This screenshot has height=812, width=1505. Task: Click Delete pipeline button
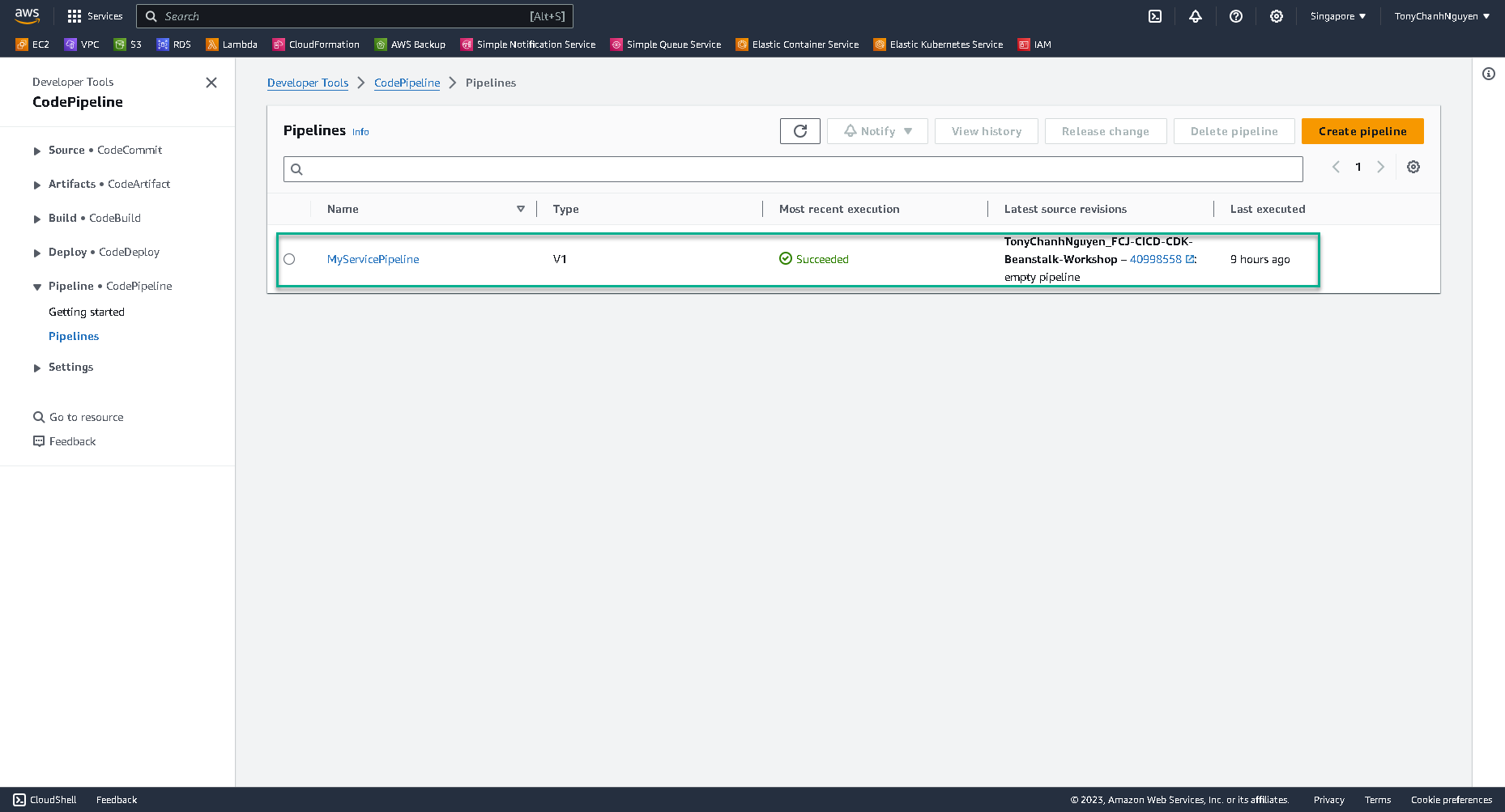click(x=1234, y=131)
